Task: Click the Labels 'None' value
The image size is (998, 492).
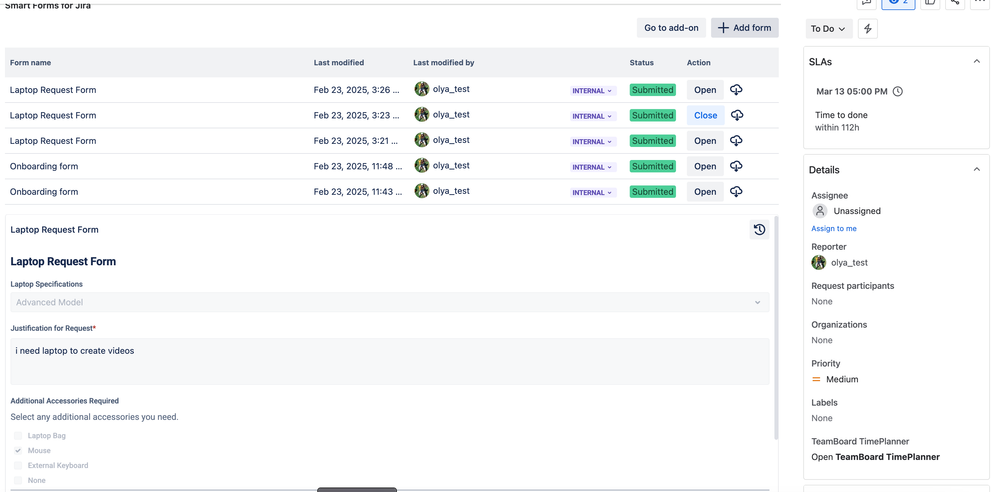Action: pos(822,418)
